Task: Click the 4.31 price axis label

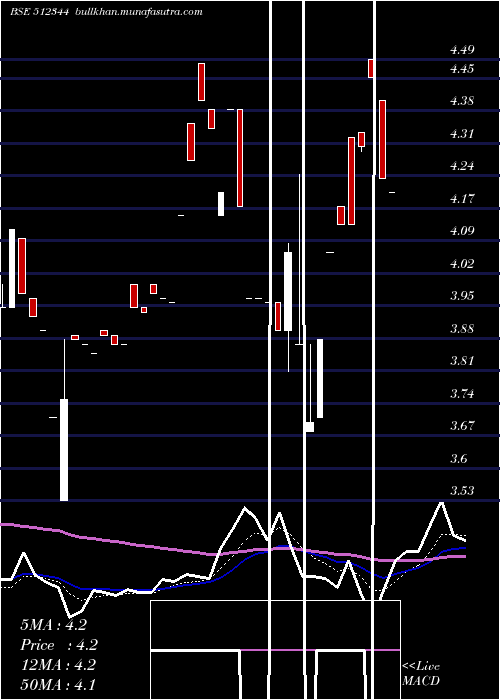Action: 462,133
